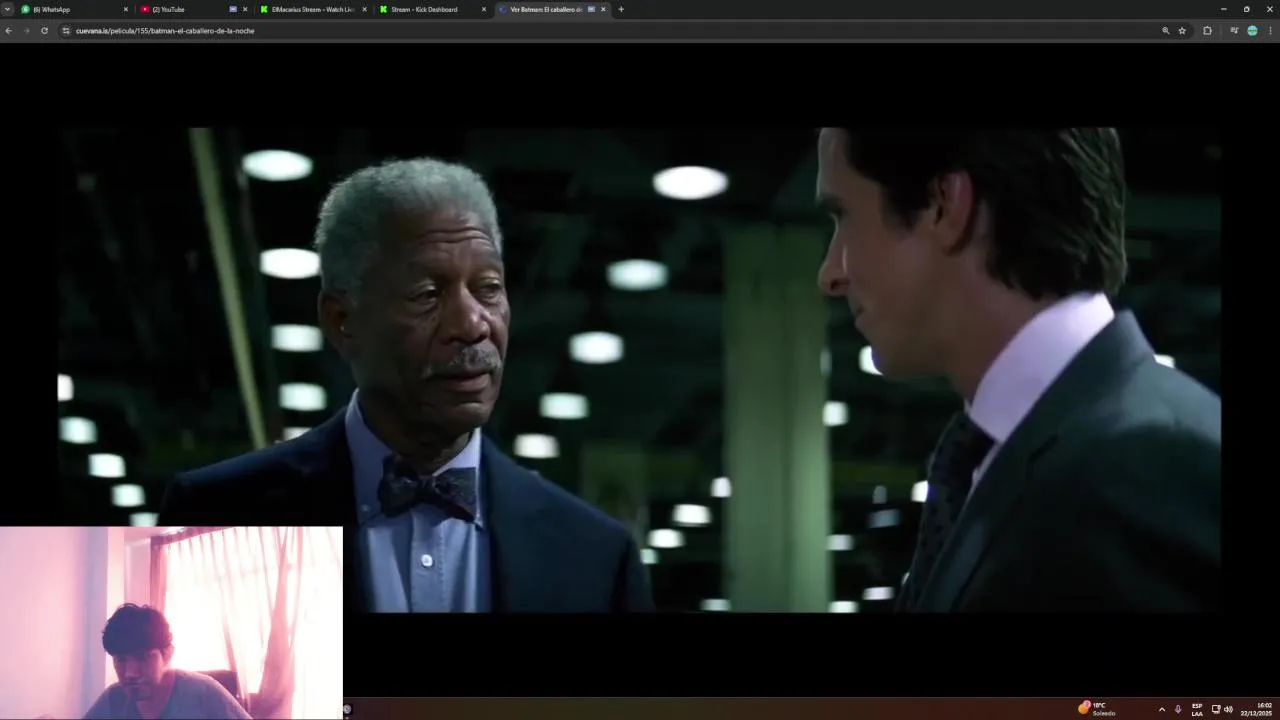
Task: Open the Stream - Kick Dashboard tab
Action: click(x=431, y=9)
